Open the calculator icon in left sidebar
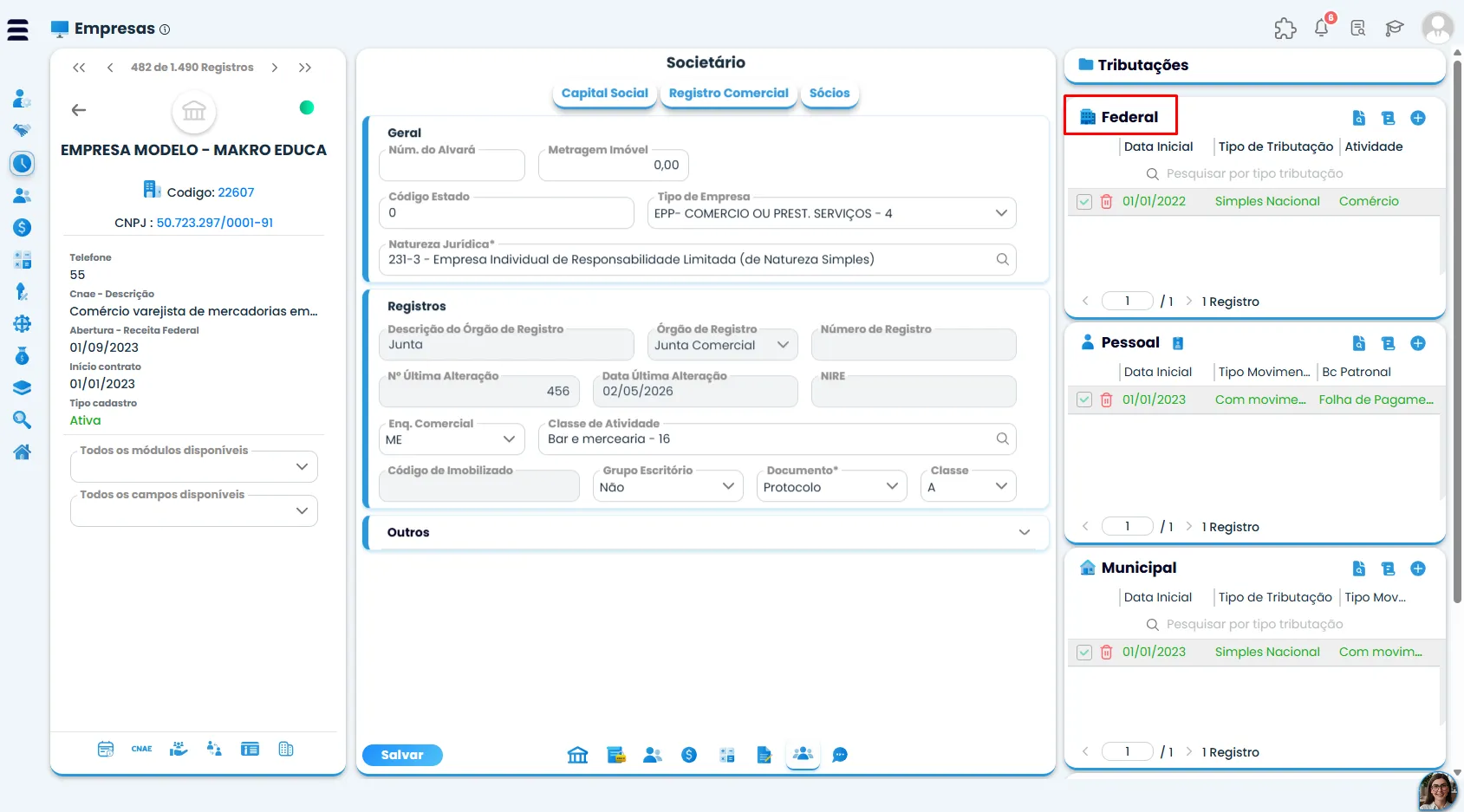This screenshot has height=812, width=1464. click(x=23, y=259)
